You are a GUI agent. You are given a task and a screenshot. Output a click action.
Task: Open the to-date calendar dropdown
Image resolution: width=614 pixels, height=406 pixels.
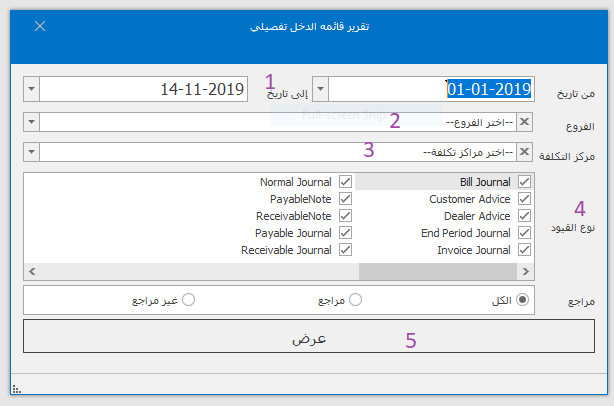click(31, 89)
